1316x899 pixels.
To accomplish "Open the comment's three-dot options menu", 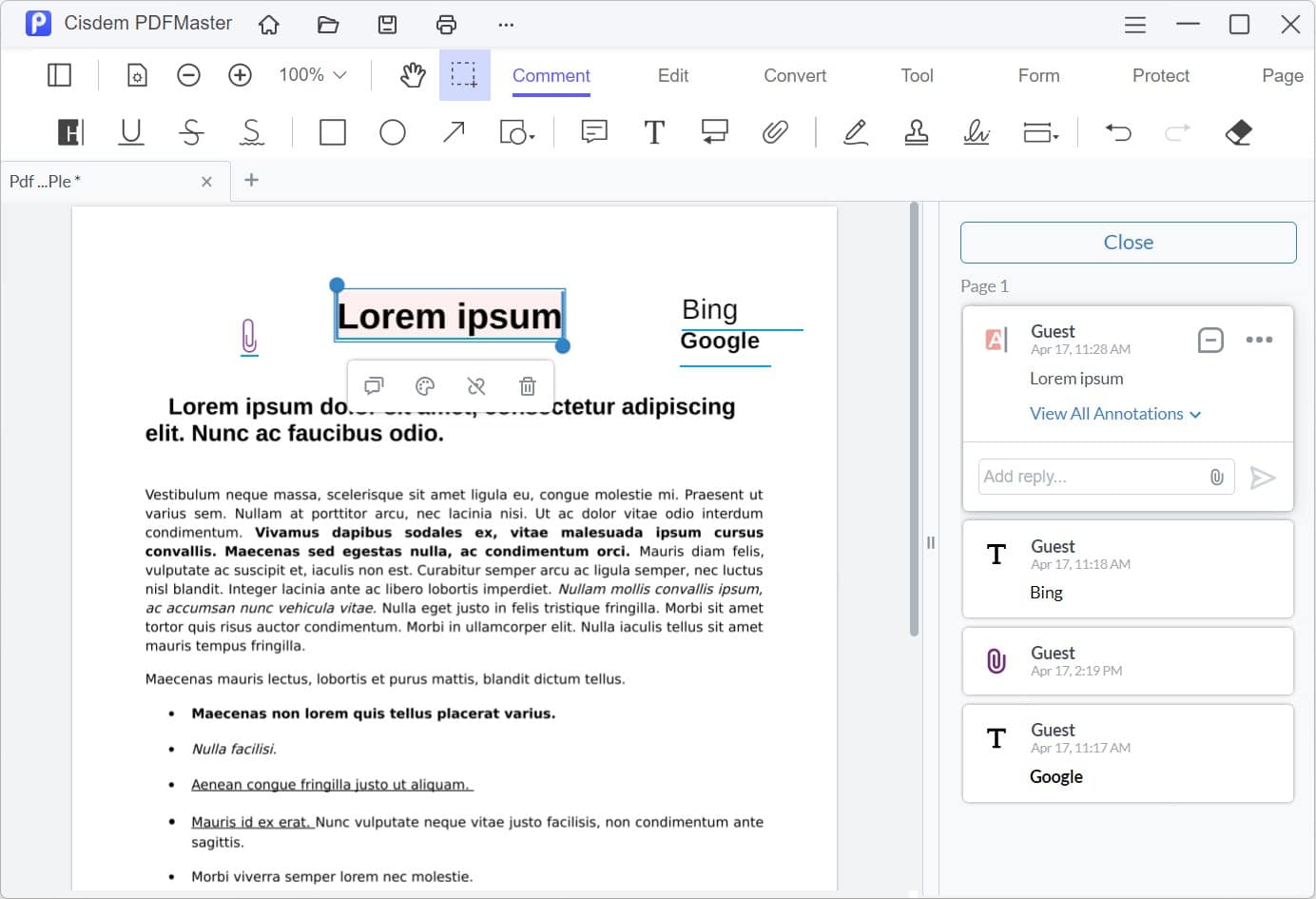I will coord(1259,340).
